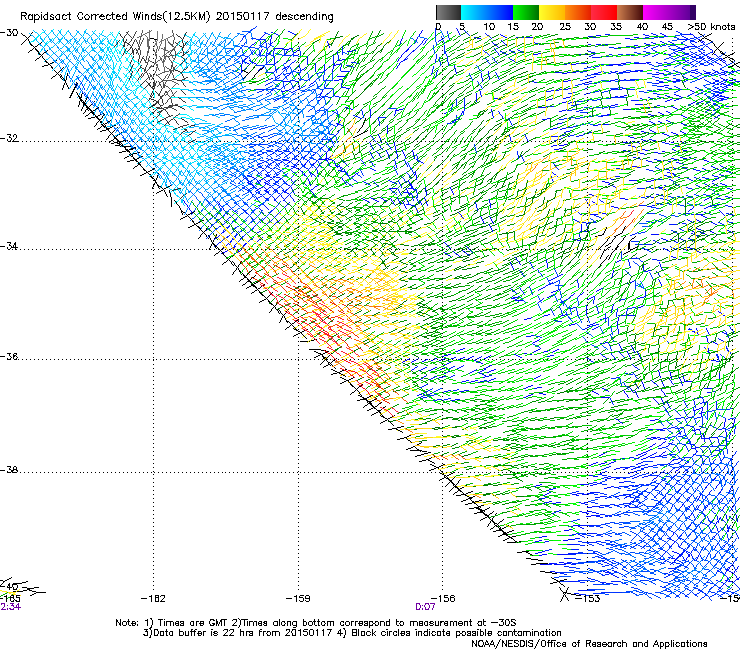This screenshot has width=740, height=650.
Task: Click the dark purple 45-50 knots swatch
Action: point(682,12)
